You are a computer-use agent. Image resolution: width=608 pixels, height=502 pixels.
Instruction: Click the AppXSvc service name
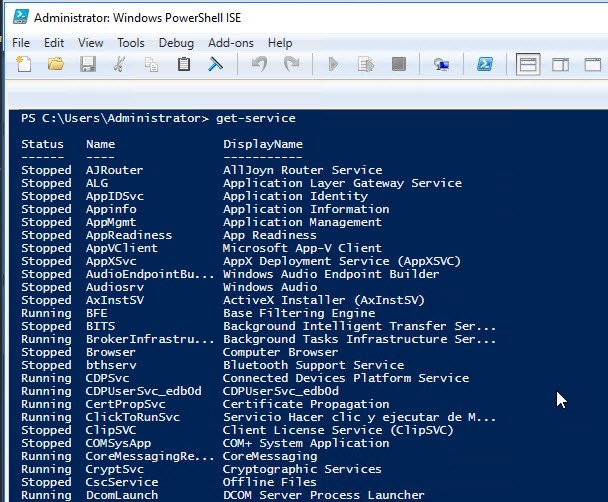pyautogui.click(x=111, y=261)
